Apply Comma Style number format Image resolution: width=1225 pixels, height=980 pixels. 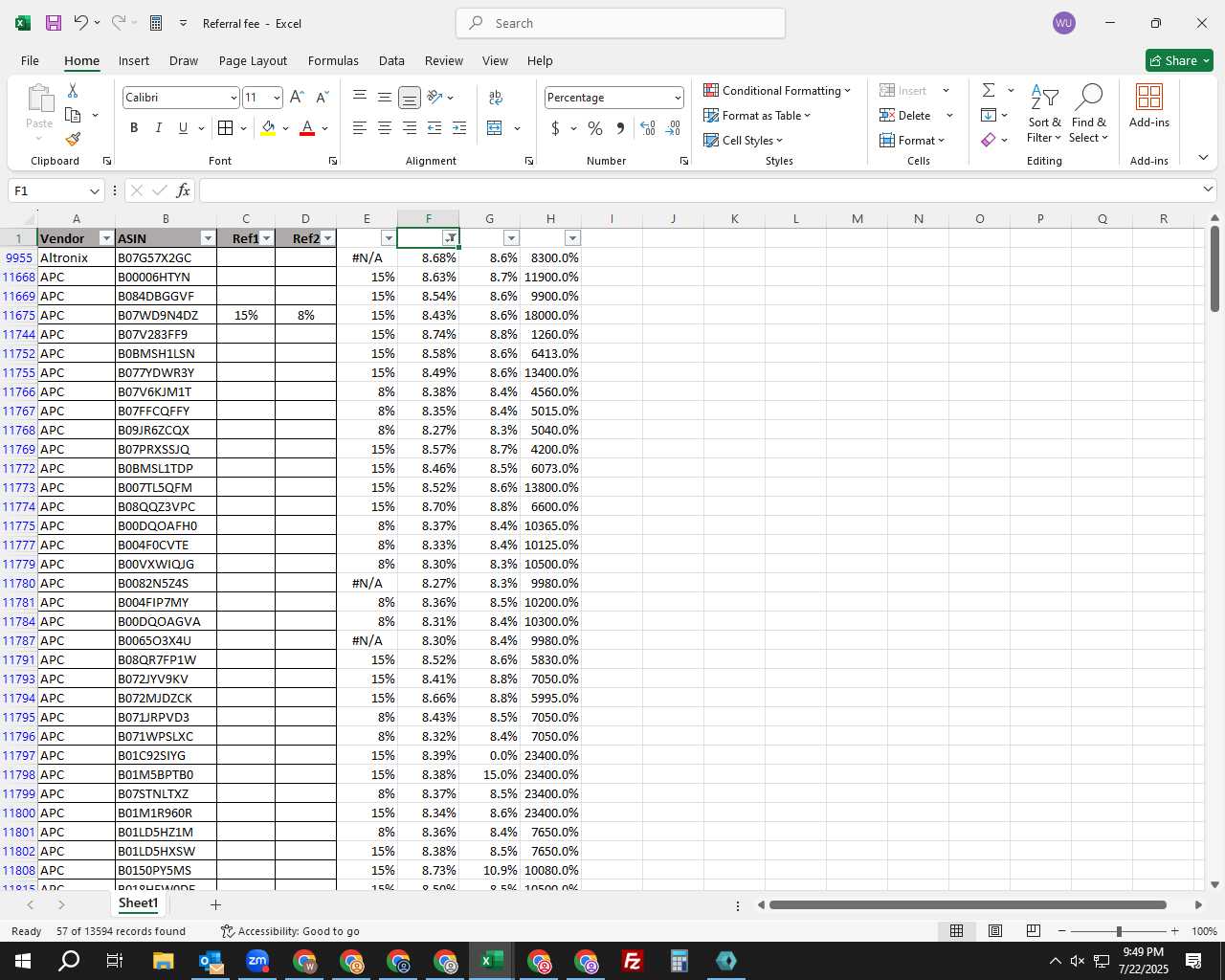click(620, 127)
